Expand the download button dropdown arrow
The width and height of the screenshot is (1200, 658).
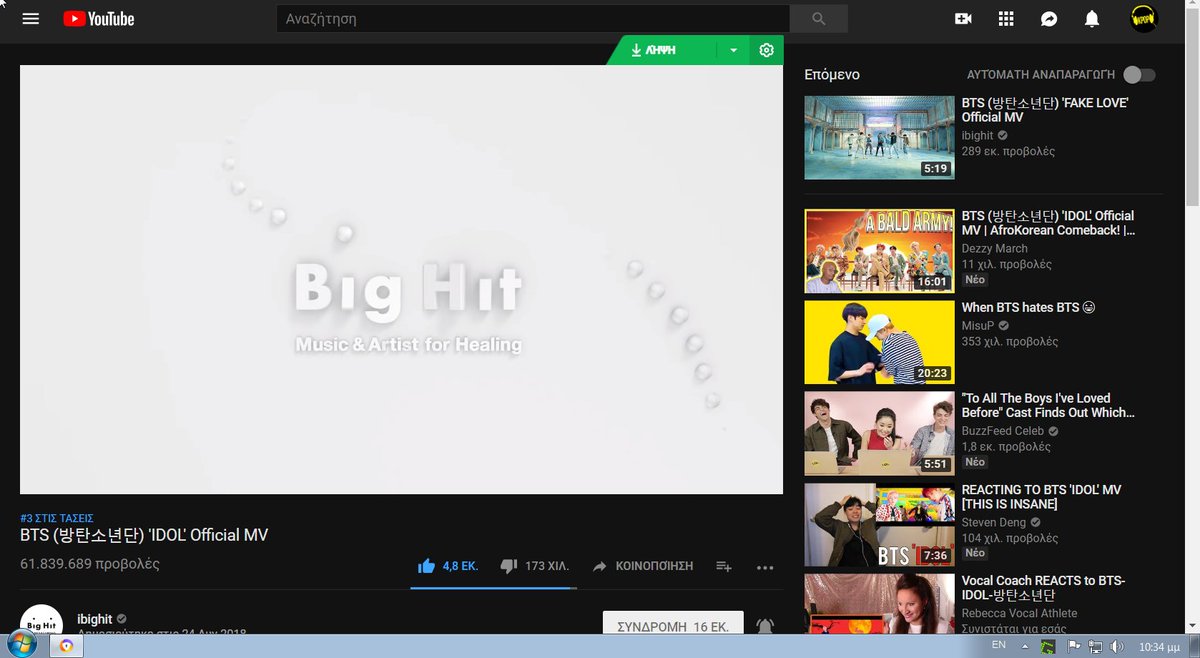(x=733, y=50)
